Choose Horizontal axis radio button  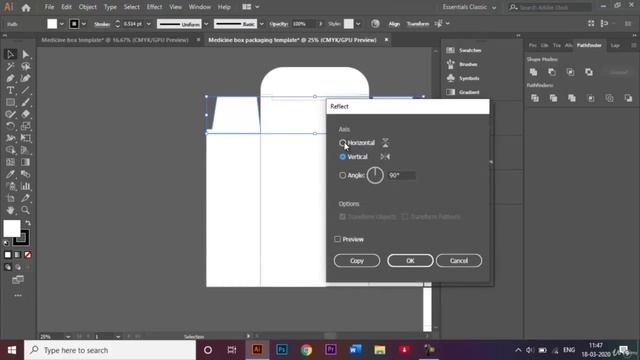[x=342, y=142]
